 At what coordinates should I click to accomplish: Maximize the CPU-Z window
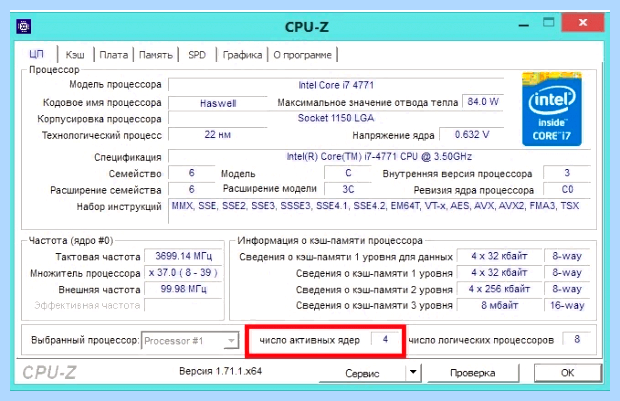[x=548, y=23]
